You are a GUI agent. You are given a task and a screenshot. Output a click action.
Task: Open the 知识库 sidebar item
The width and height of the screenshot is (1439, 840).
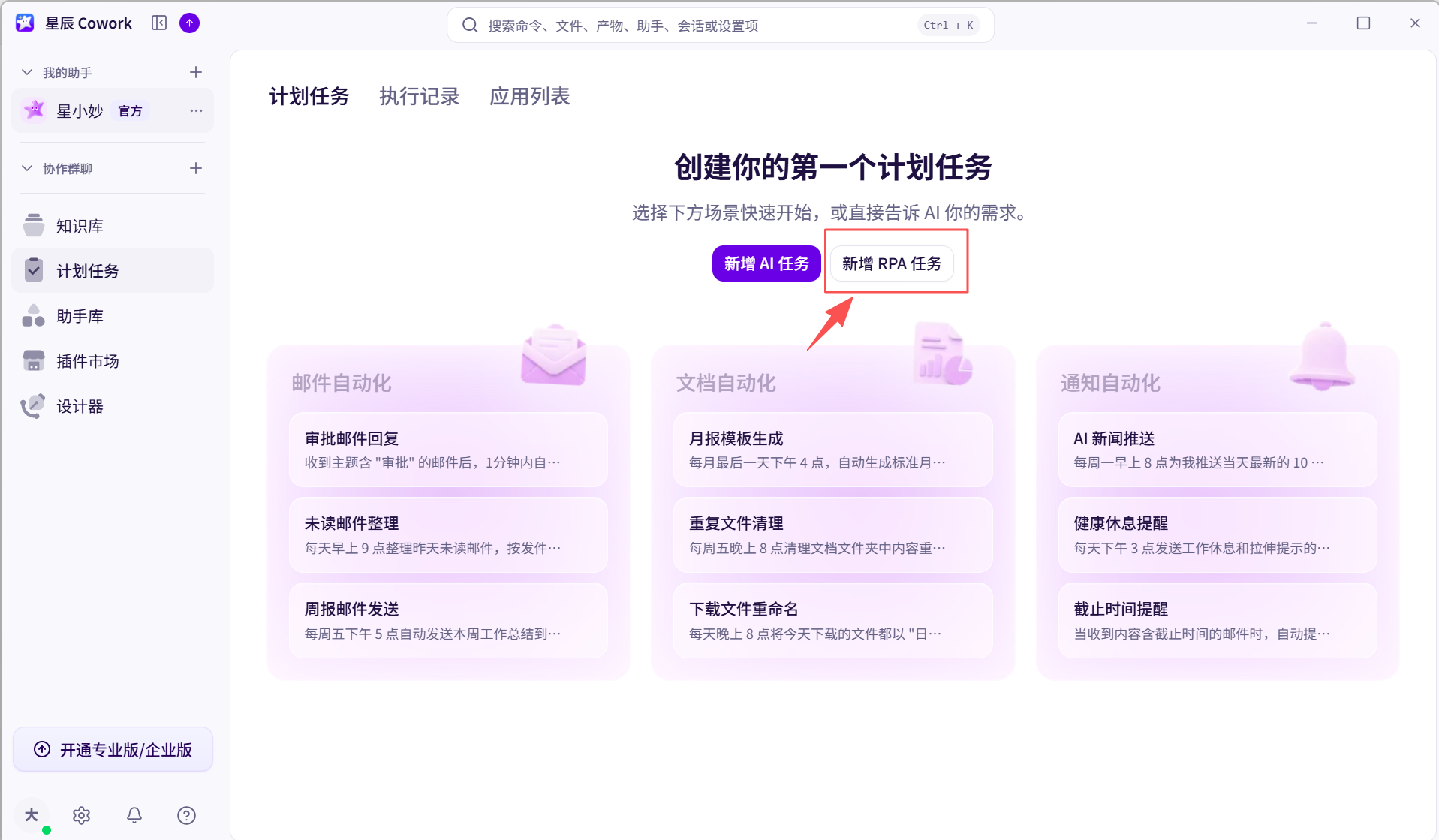[113, 225]
